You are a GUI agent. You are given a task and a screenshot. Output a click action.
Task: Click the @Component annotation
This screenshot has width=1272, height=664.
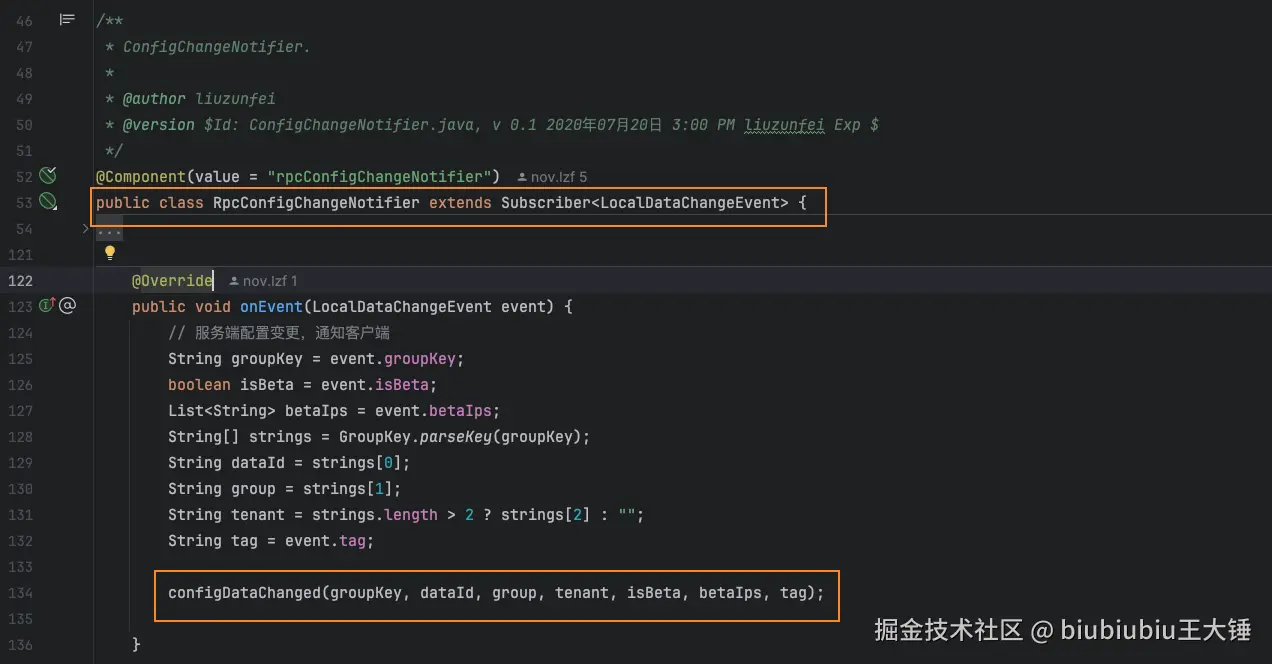[140, 177]
